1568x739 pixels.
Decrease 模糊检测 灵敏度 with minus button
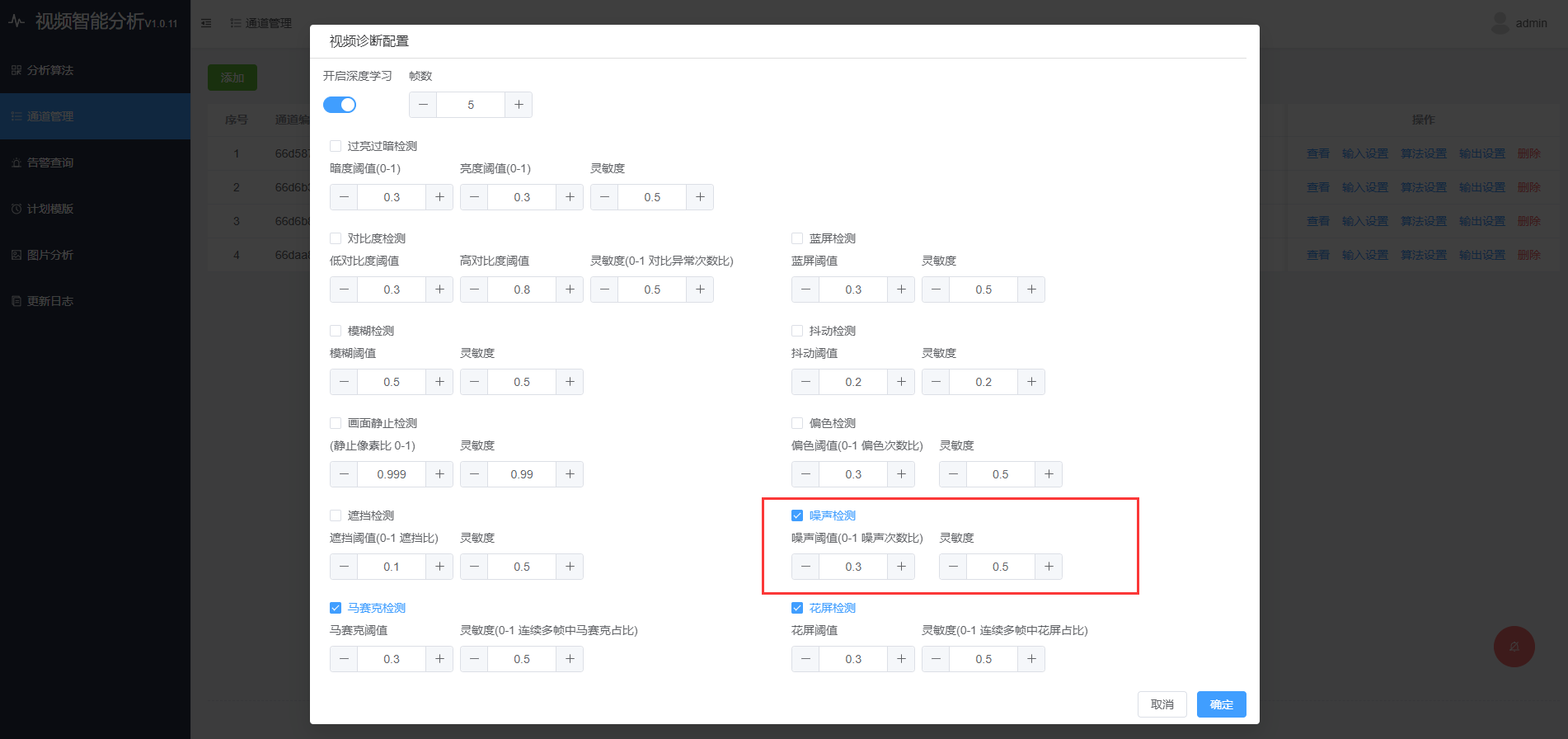pos(474,382)
